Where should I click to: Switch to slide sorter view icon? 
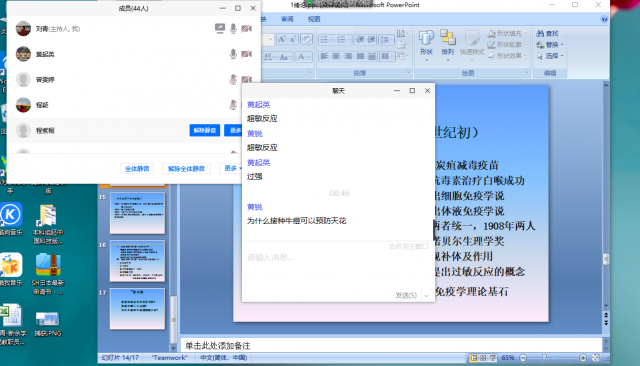click(483, 358)
